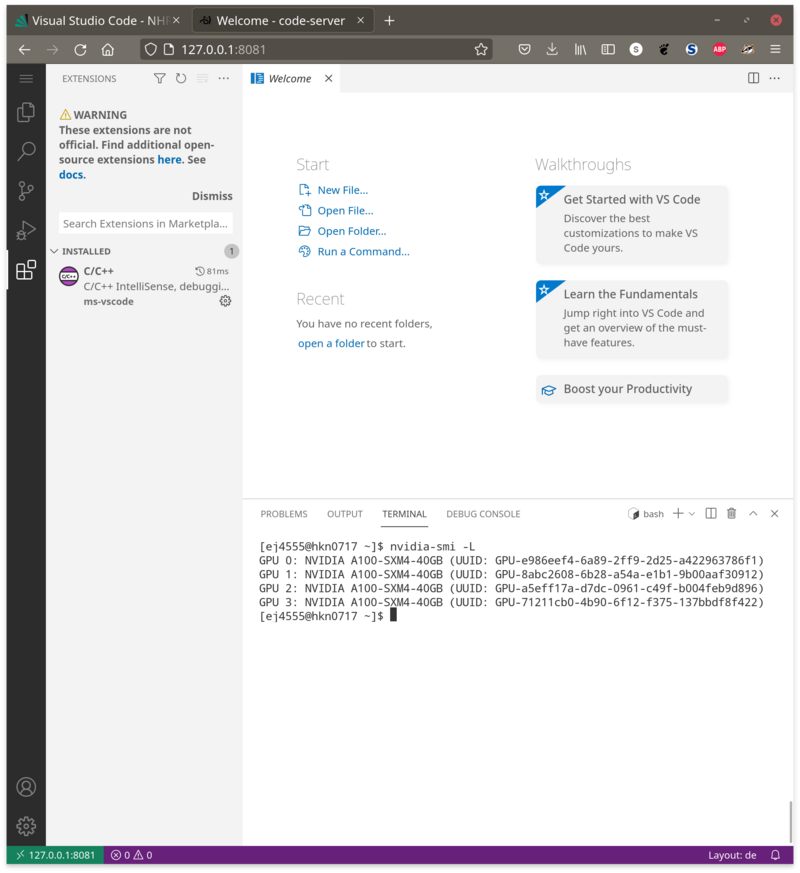This screenshot has width=800, height=873.
Task: Open the Manage gear at the bottom left
Action: [x=26, y=826]
